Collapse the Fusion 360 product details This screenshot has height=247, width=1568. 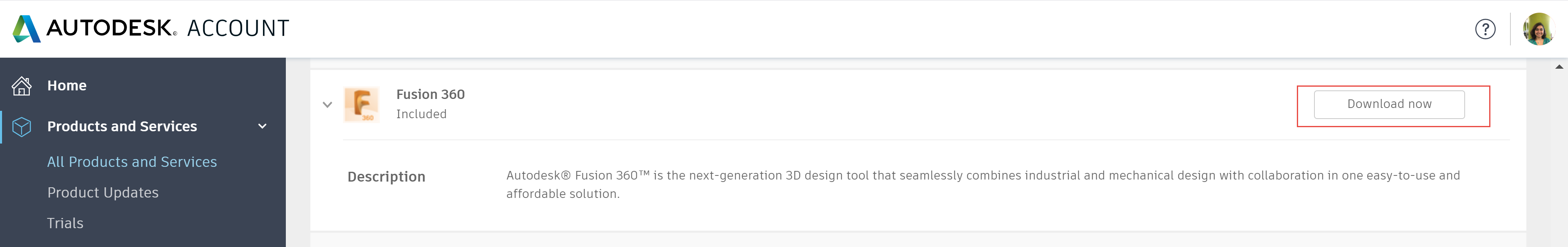tap(327, 104)
